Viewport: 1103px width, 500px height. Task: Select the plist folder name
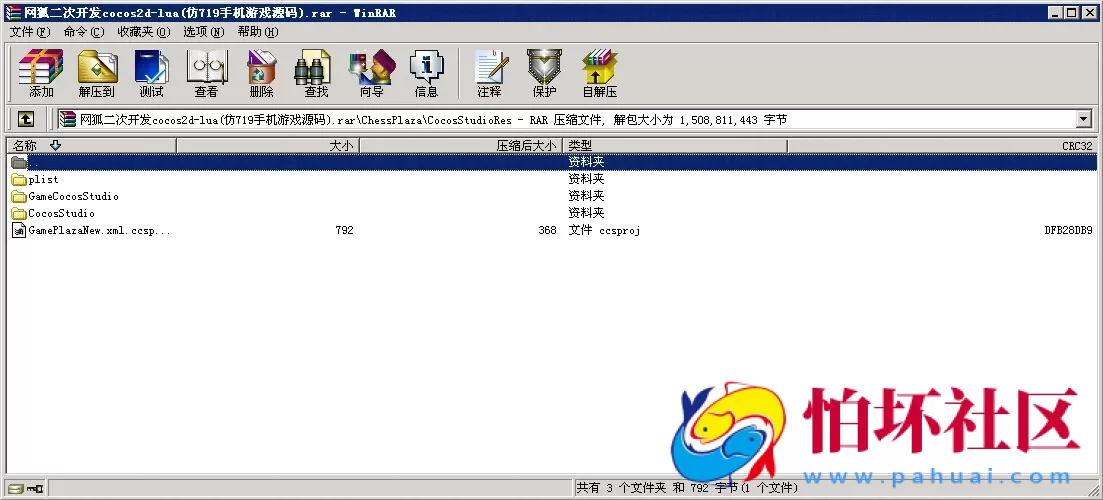(x=44, y=179)
